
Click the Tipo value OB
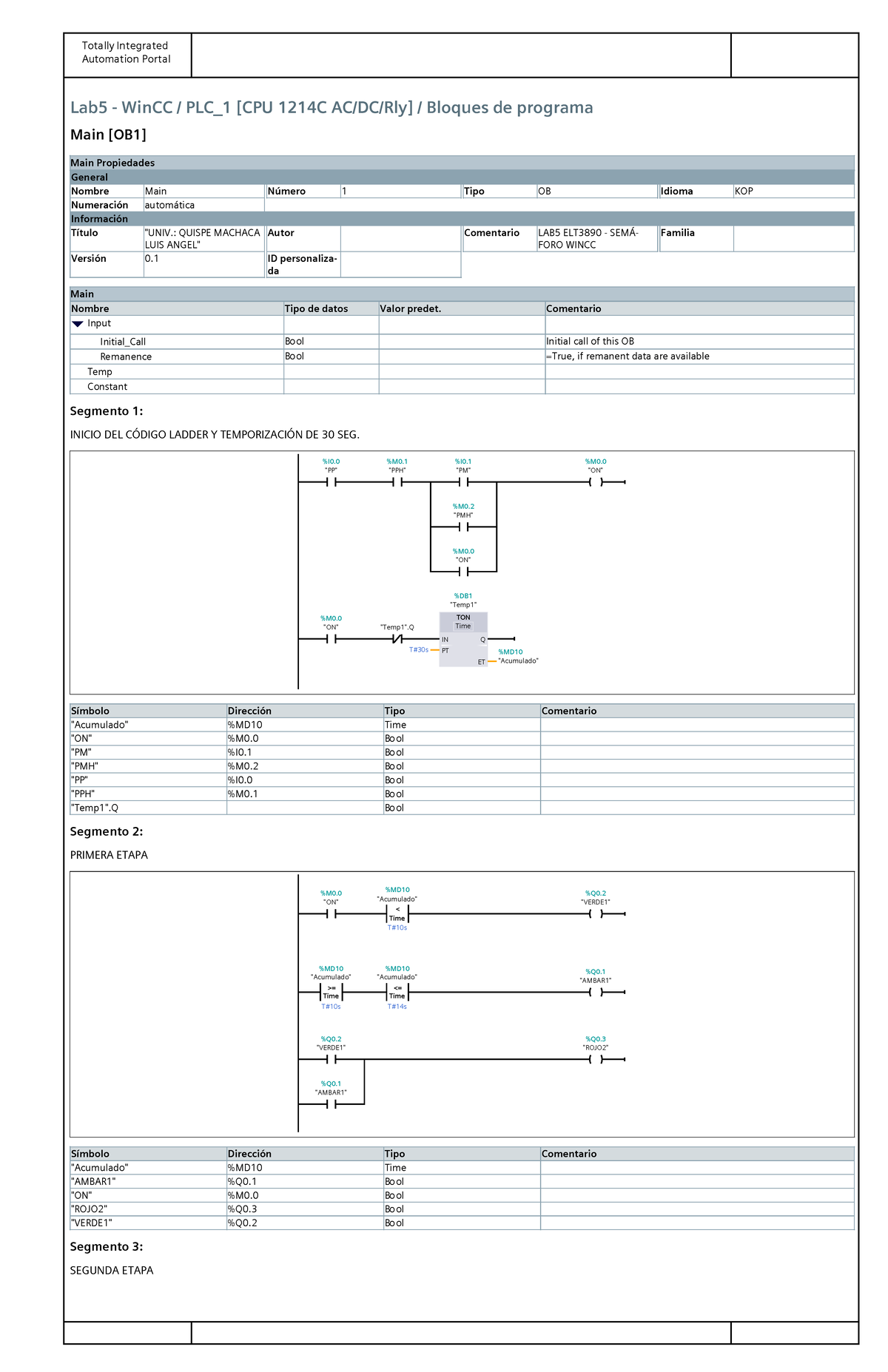coord(545,191)
